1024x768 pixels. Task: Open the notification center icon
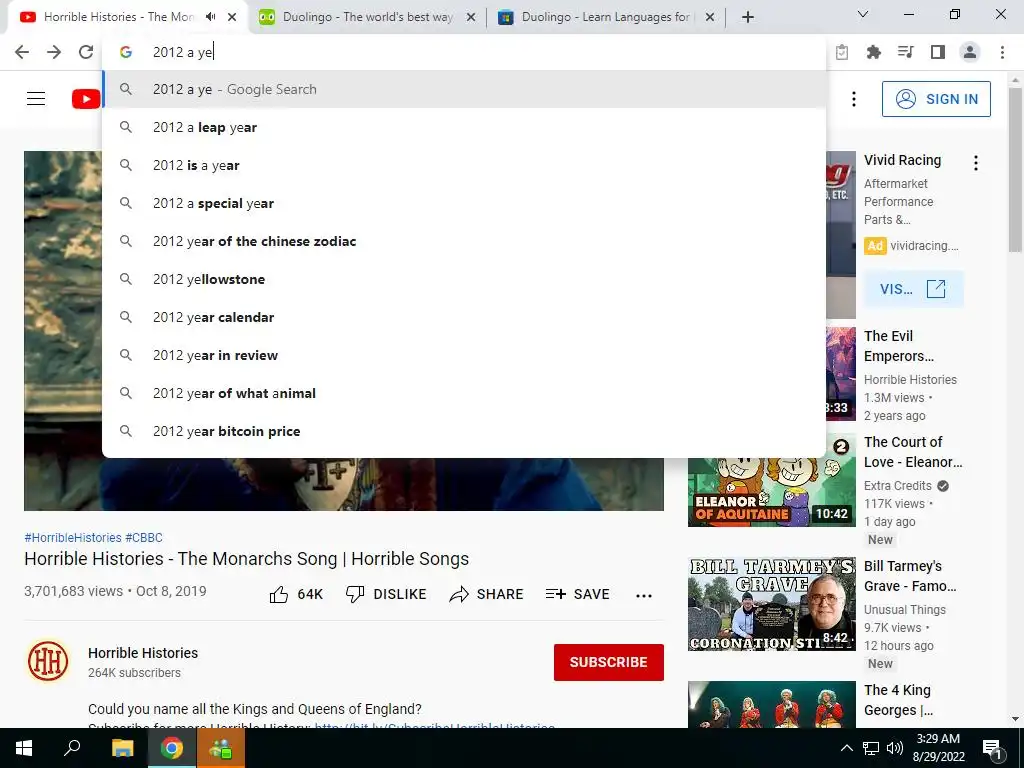pos(993,748)
